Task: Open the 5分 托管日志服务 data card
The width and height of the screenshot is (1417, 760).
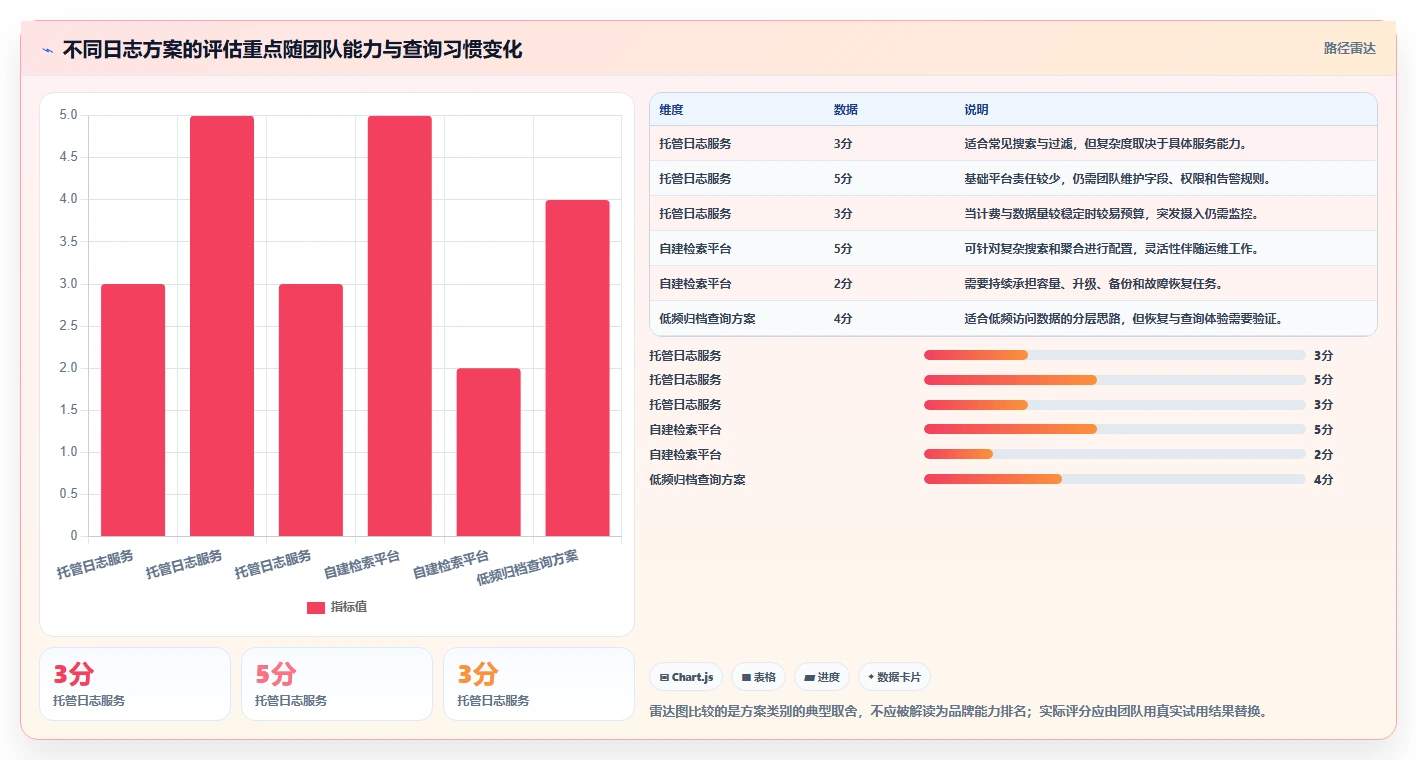Action: (x=337, y=684)
